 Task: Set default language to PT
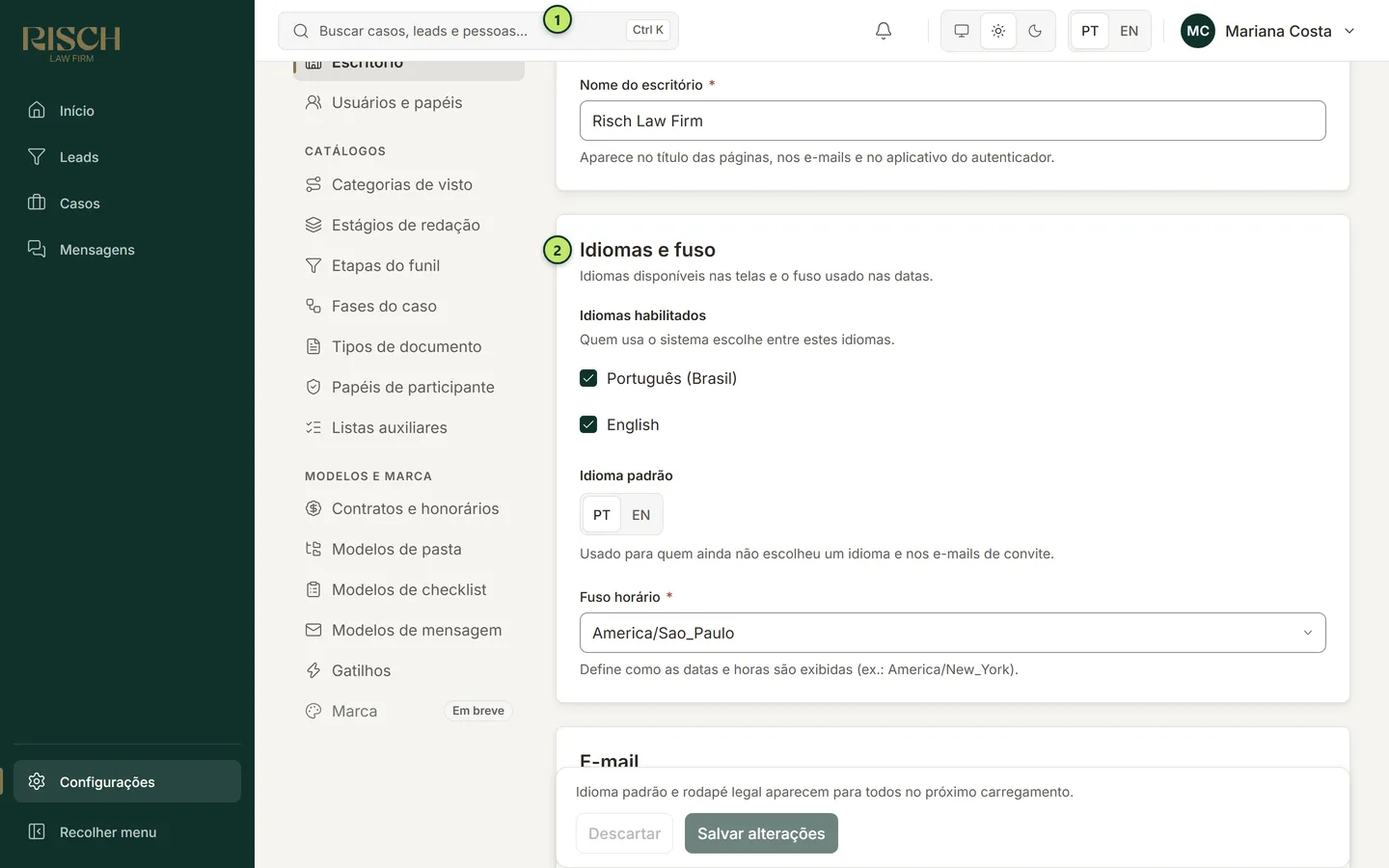coord(602,515)
